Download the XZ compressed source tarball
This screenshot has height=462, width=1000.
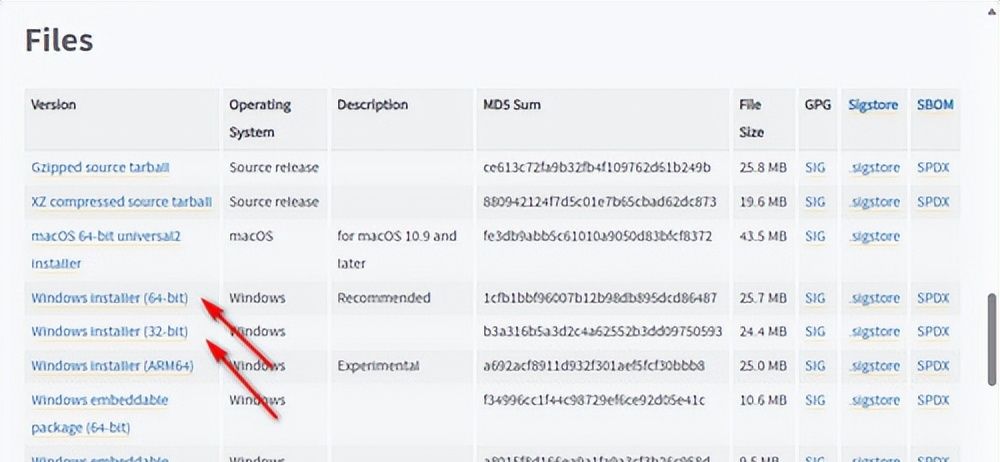(x=121, y=202)
